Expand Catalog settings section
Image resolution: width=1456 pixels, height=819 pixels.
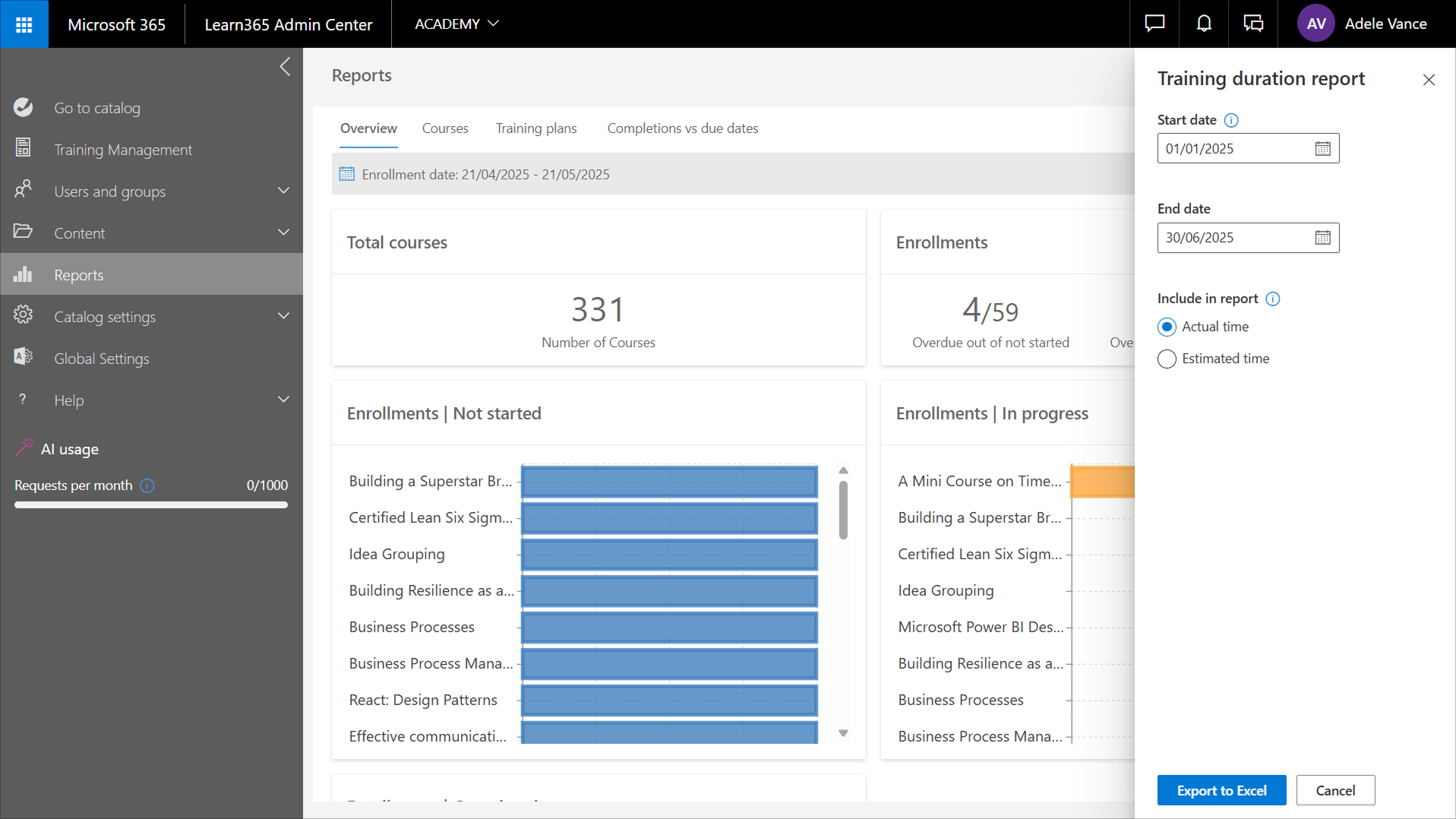[283, 316]
